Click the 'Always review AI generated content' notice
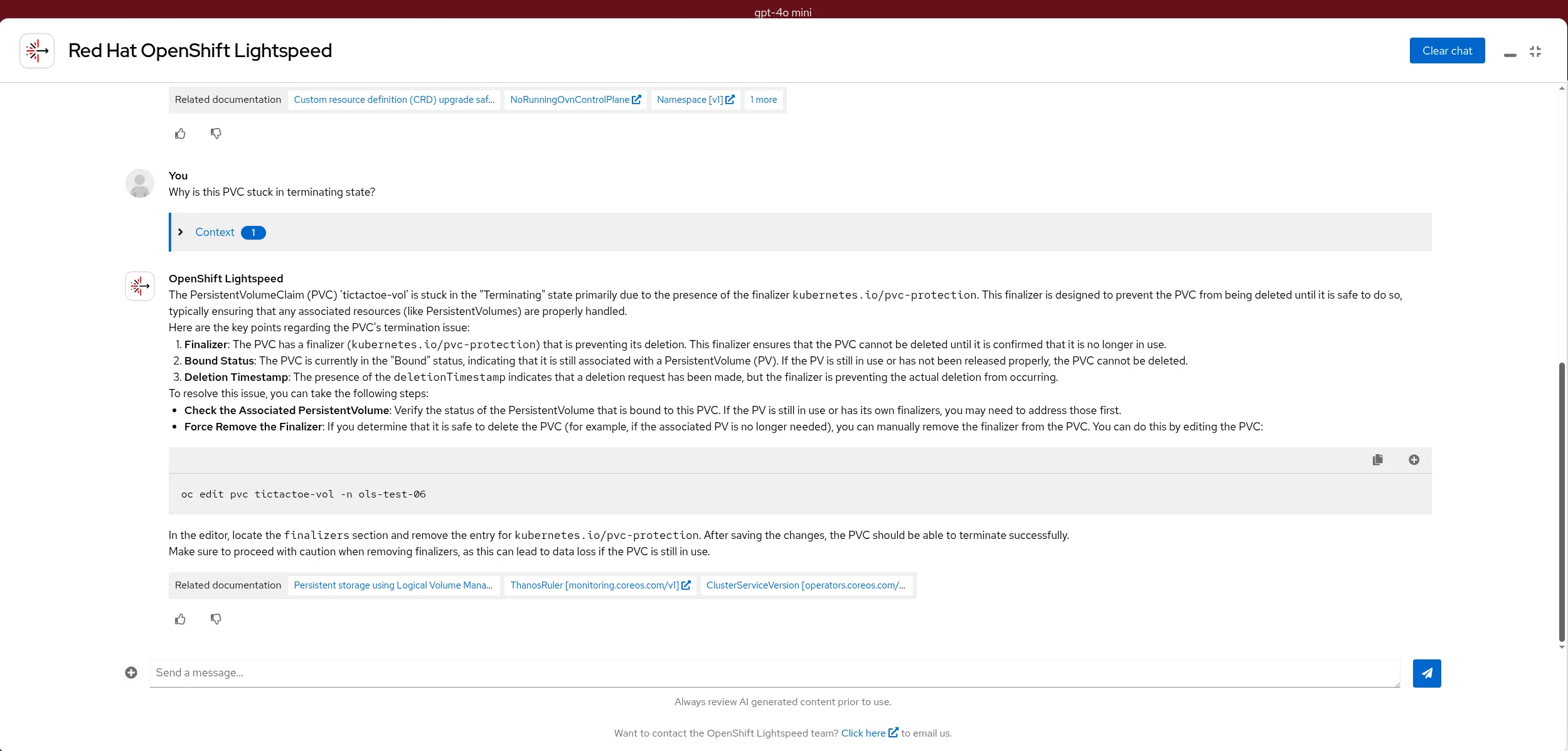Image resolution: width=1568 pixels, height=751 pixels. point(782,701)
